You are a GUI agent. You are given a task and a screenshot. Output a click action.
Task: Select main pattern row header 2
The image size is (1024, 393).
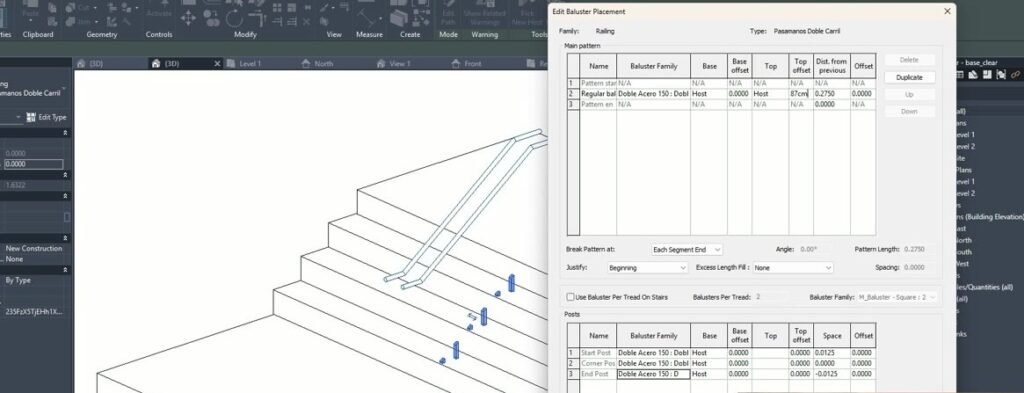coord(573,94)
